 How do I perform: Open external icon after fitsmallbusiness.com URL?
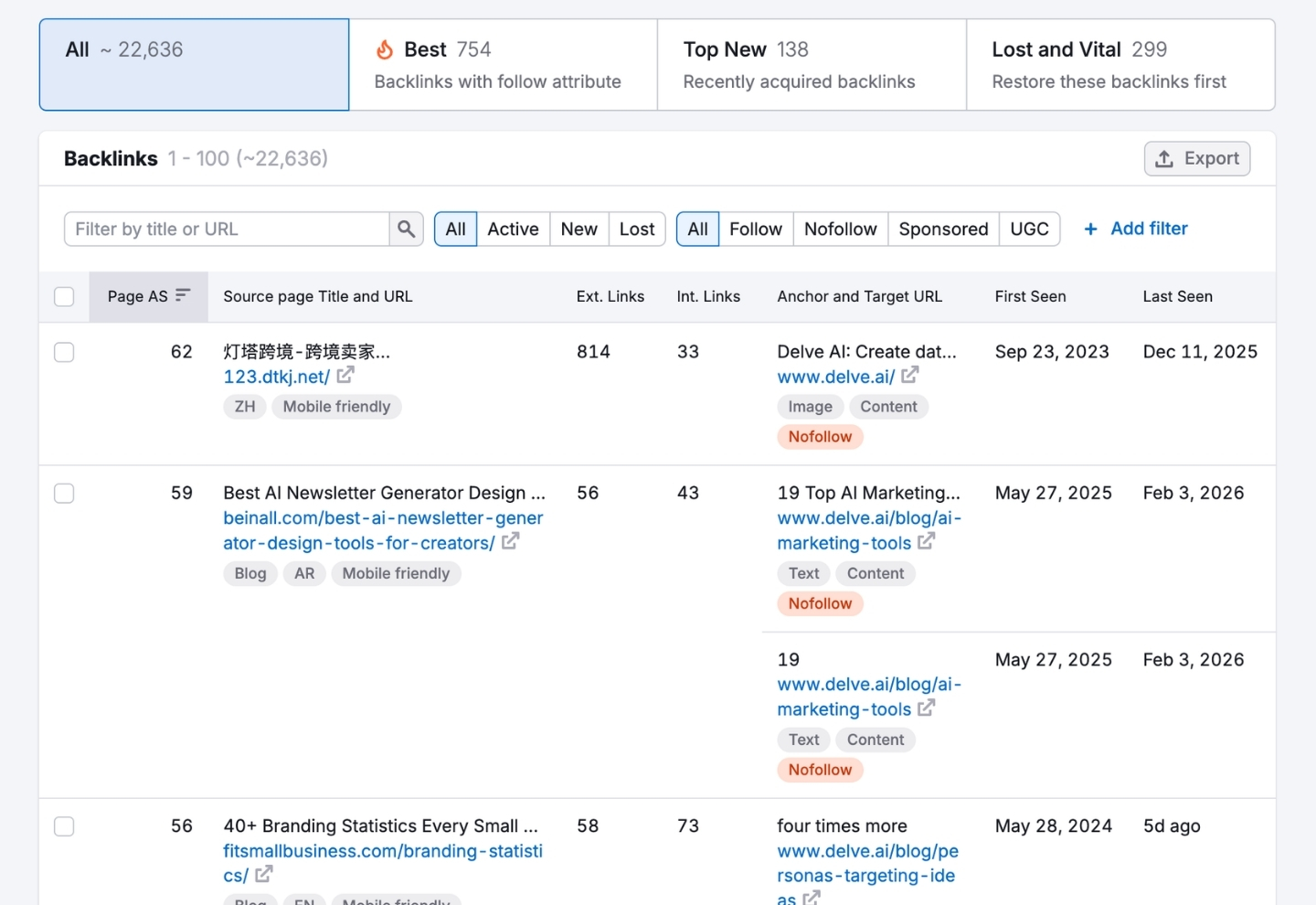point(264,874)
